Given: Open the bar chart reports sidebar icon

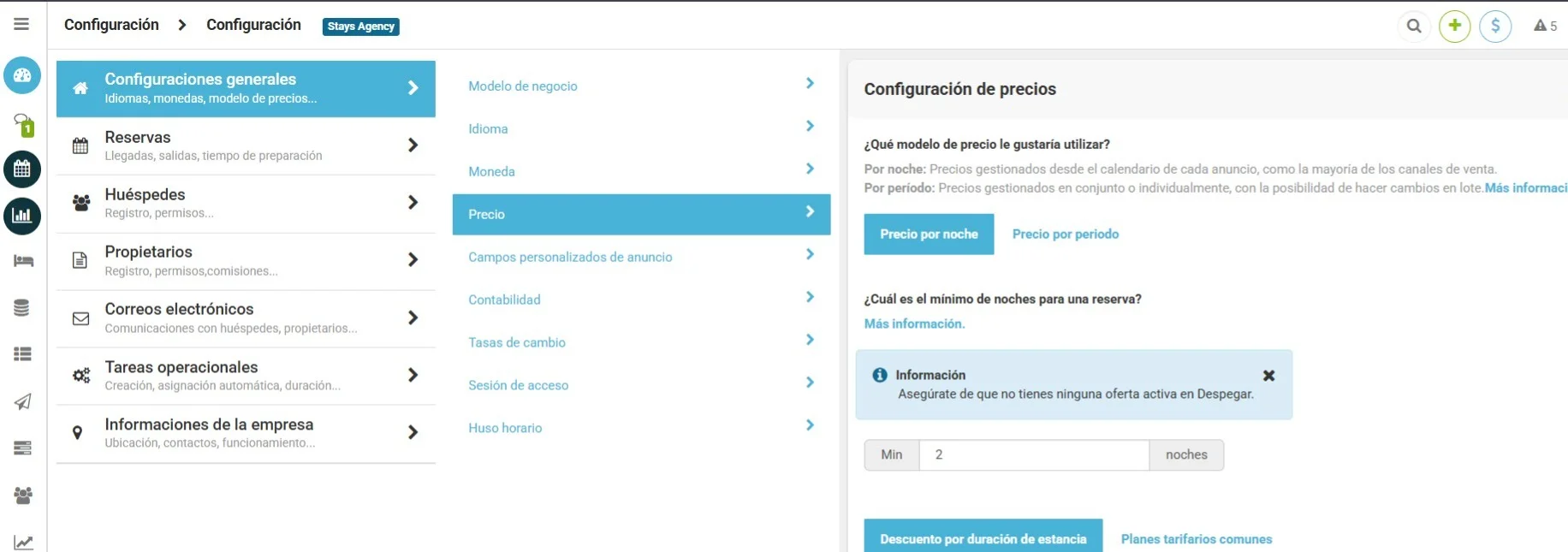Looking at the screenshot, I should click(x=22, y=216).
